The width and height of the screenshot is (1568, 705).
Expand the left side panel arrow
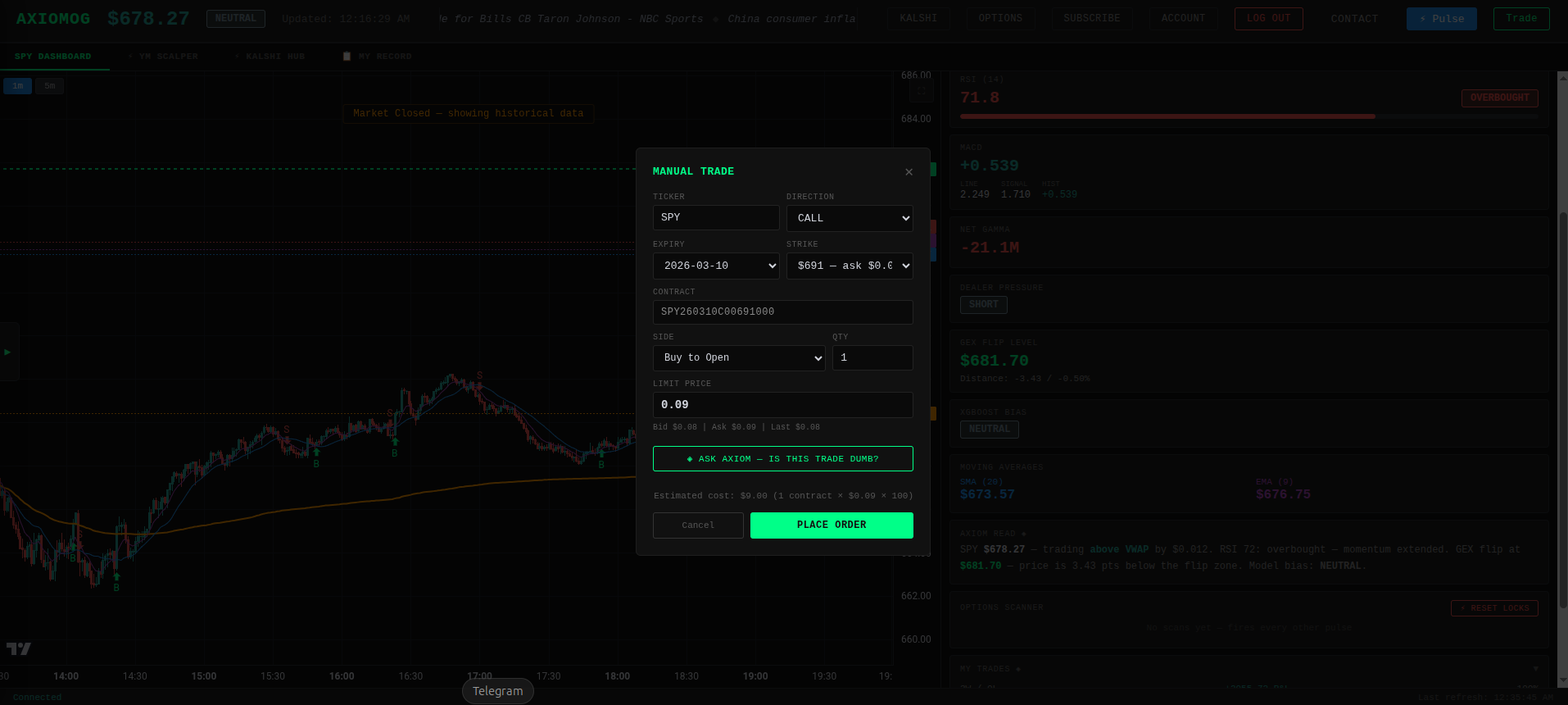(8, 352)
